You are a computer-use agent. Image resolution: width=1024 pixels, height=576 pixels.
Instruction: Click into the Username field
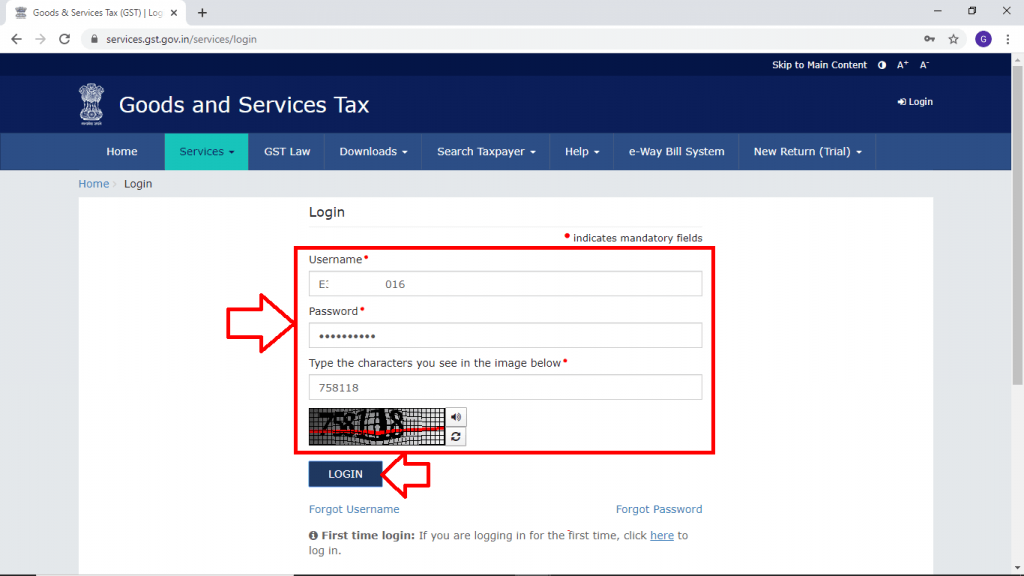[x=505, y=284]
